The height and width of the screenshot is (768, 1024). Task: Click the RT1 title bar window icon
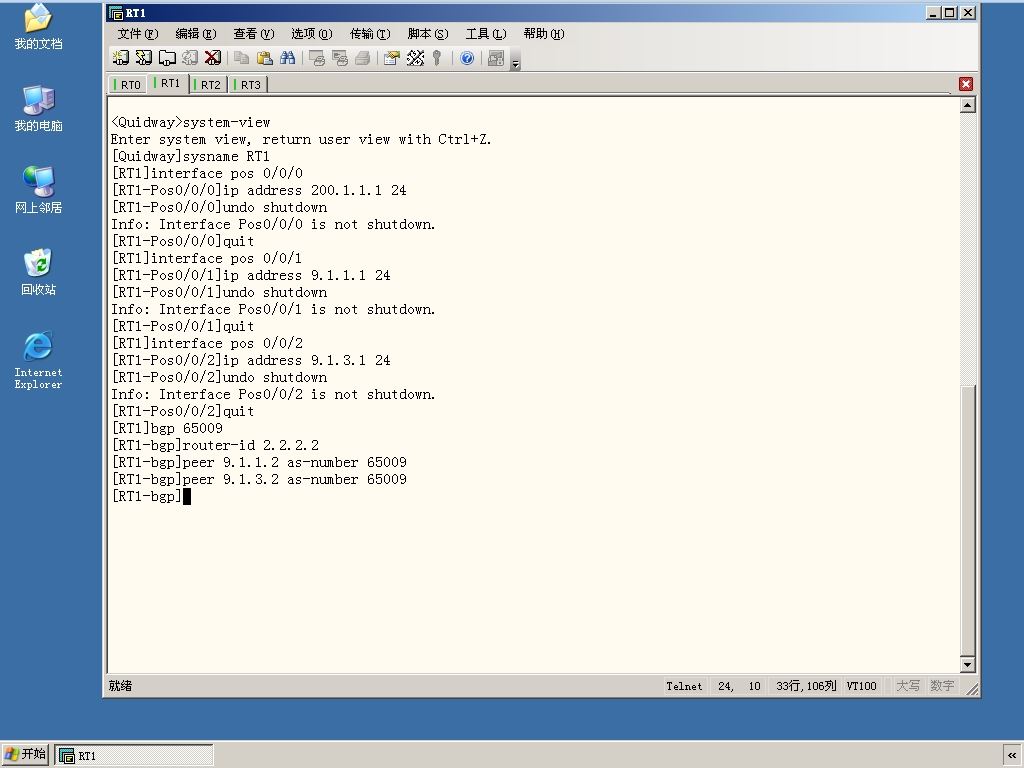(116, 13)
